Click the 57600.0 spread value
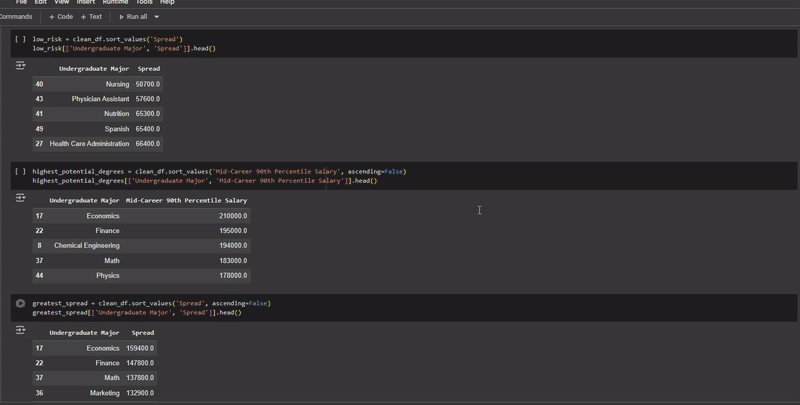Viewport: 800px width, 405px height. (x=148, y=99)
